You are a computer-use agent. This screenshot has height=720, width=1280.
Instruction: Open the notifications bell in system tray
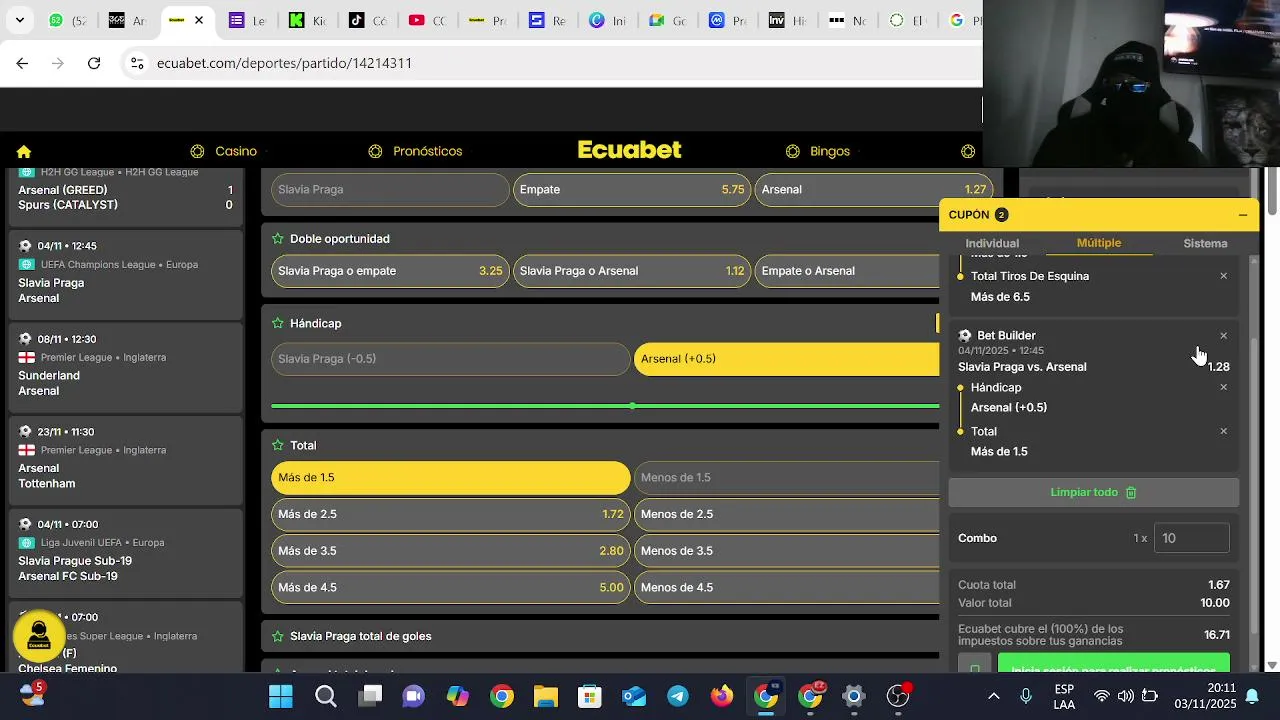coord(1252,696)
